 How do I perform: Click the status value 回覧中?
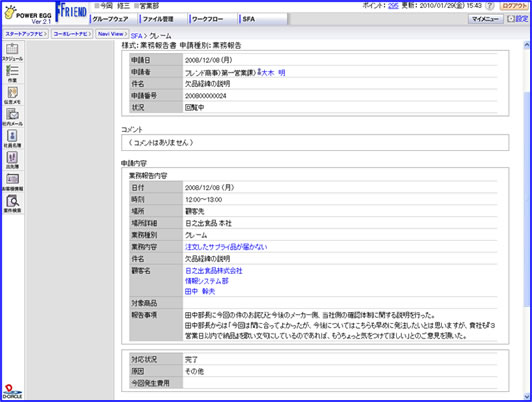pyautogui.click(x=194, y=108)
